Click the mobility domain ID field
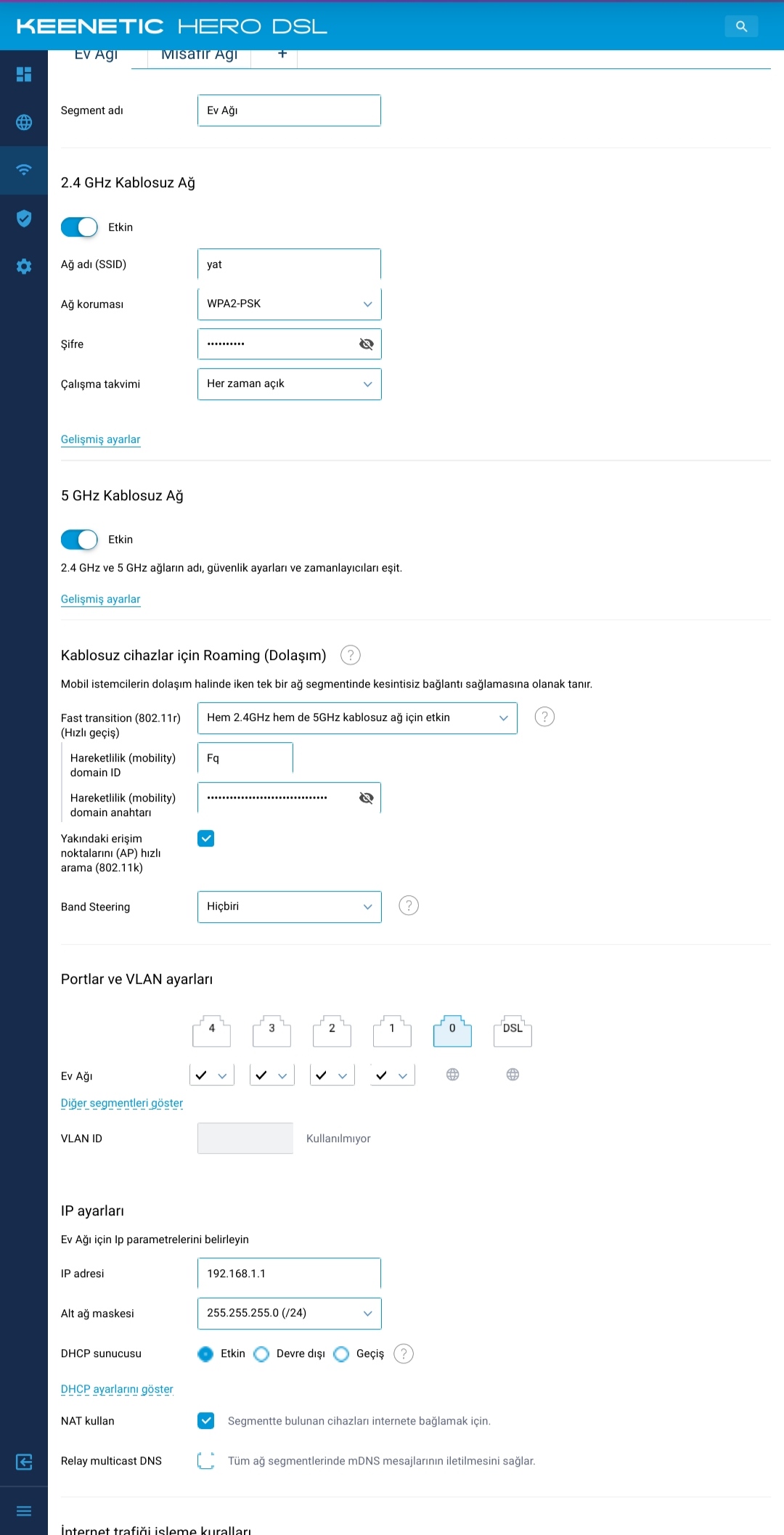 245,758
